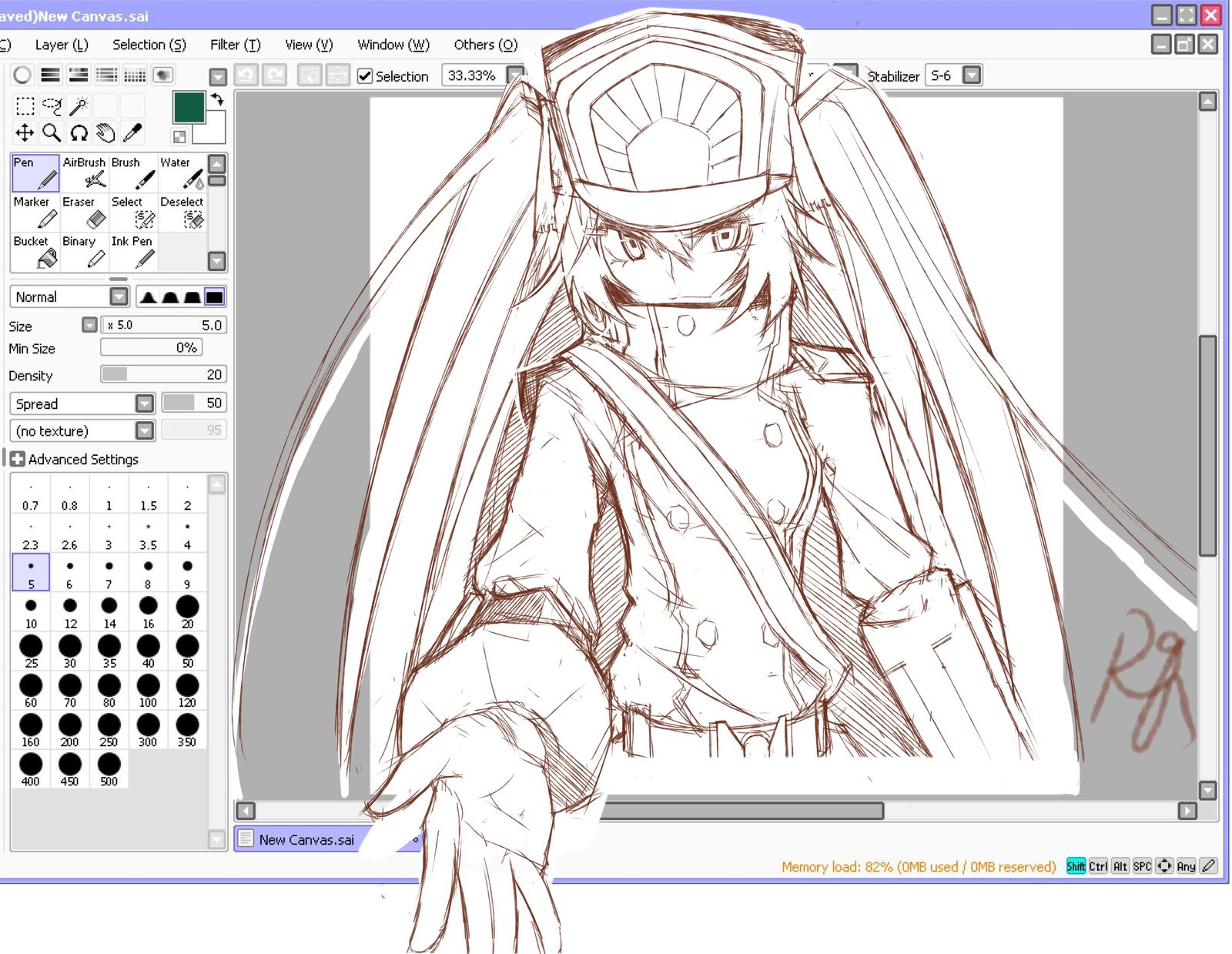Click the redo arrow button
The width and height of the screenshot is (1232, 954).
274,75
